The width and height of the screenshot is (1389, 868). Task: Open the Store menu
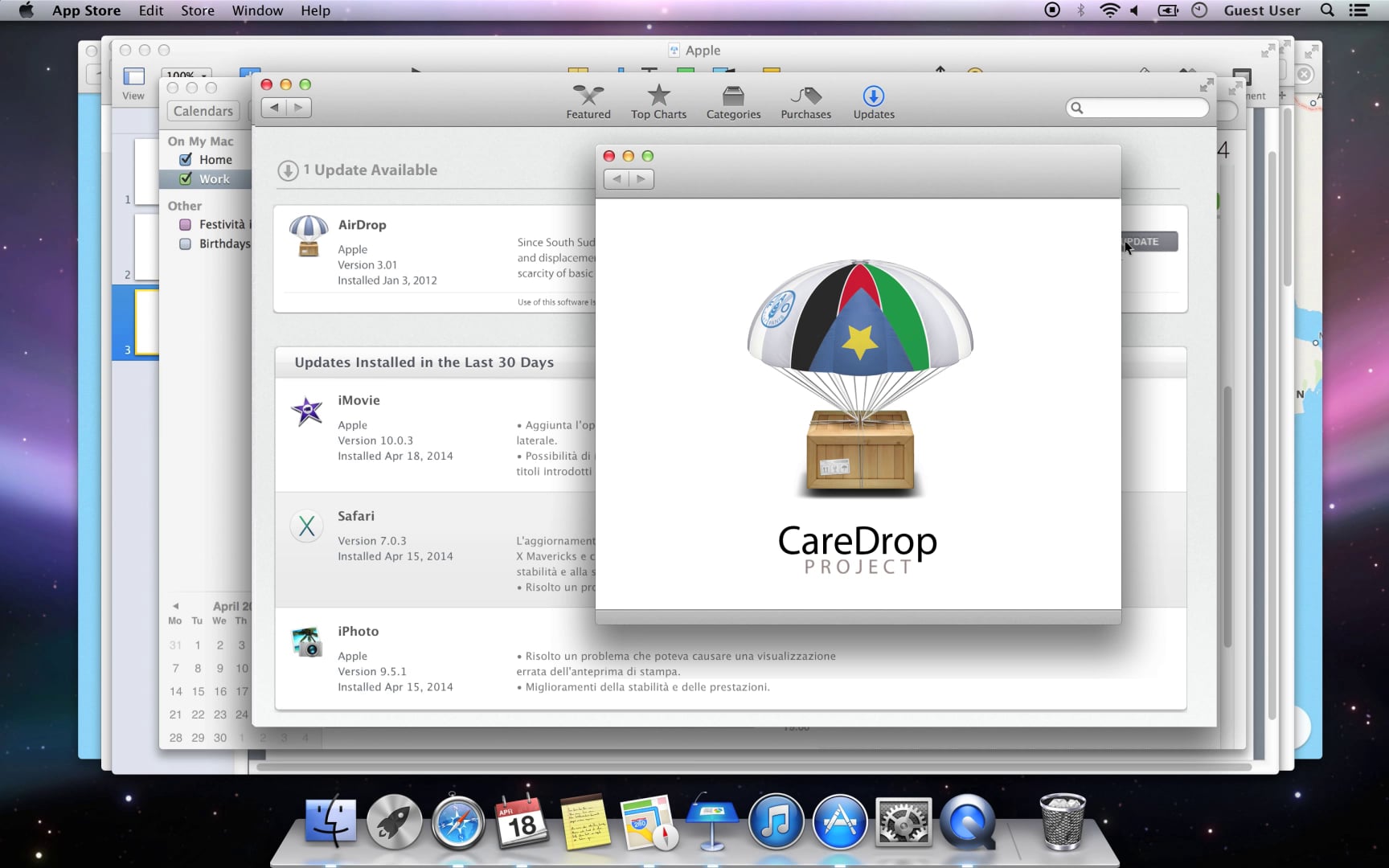[x=197, y=10]
